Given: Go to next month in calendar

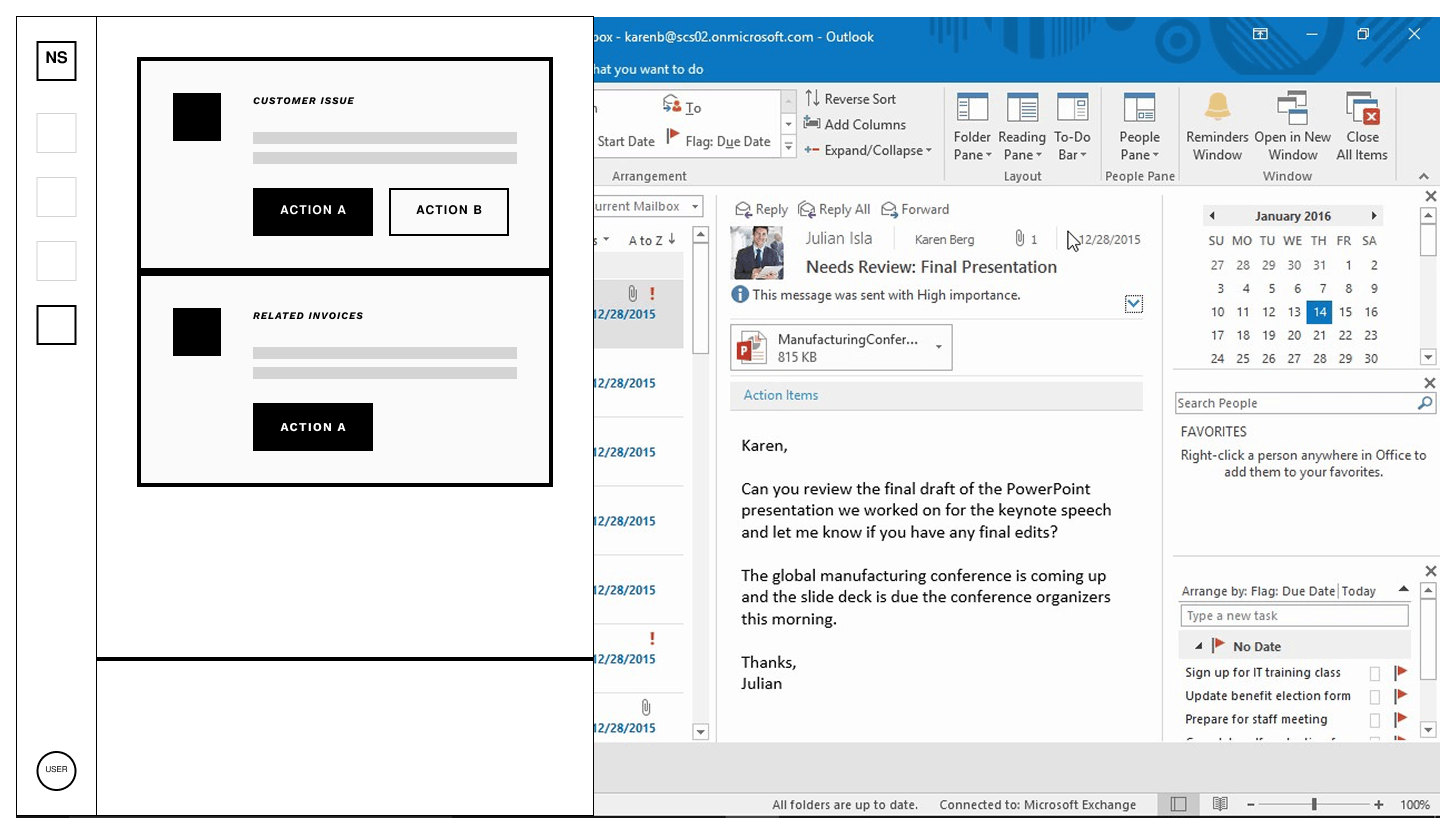Looking at the screenshot, I should (x=1374, y=216).
